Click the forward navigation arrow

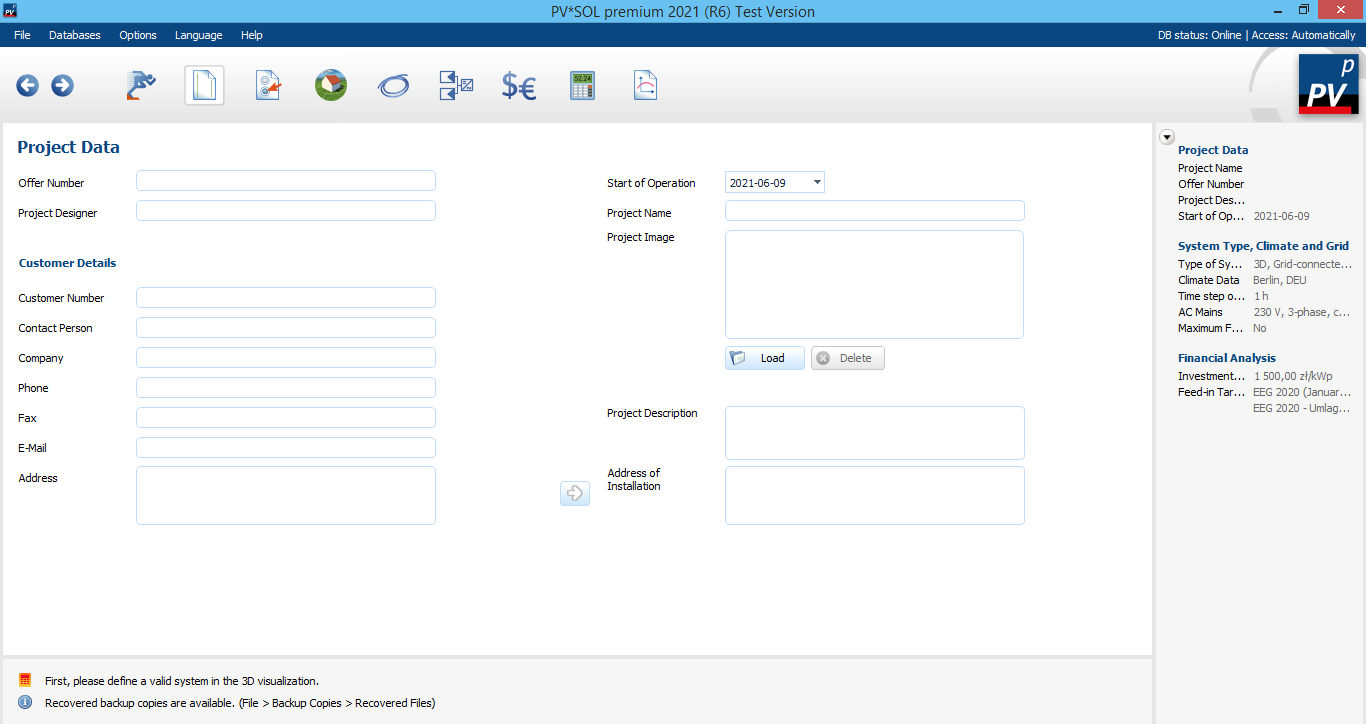(62, 86)
